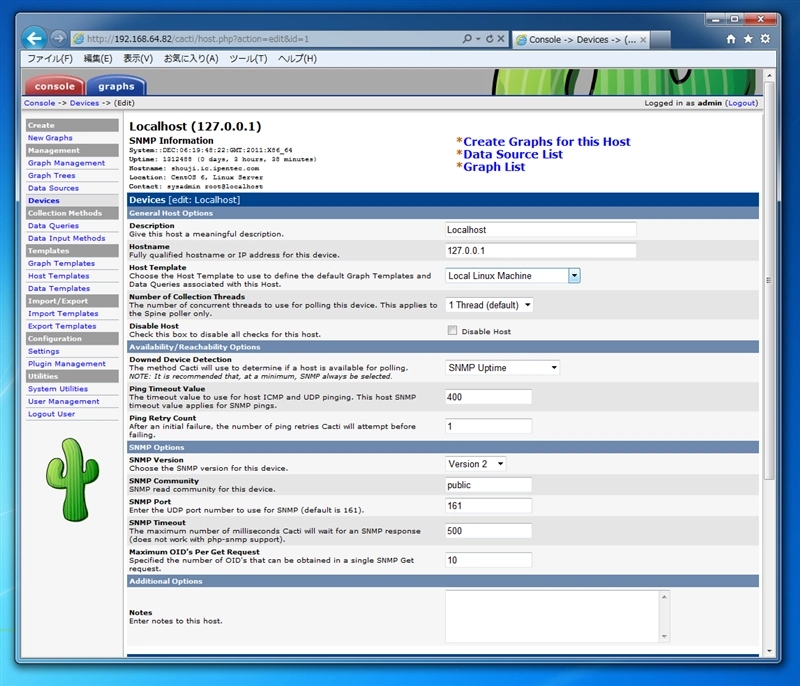This screenshot has height=686, width=800.
Task: Click Create Graphs for this Host link
Action: pos(546,142)
